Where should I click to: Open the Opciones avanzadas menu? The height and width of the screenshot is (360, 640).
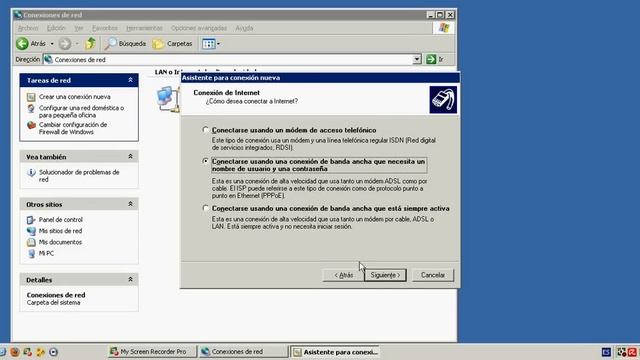[x=199, y=28]
